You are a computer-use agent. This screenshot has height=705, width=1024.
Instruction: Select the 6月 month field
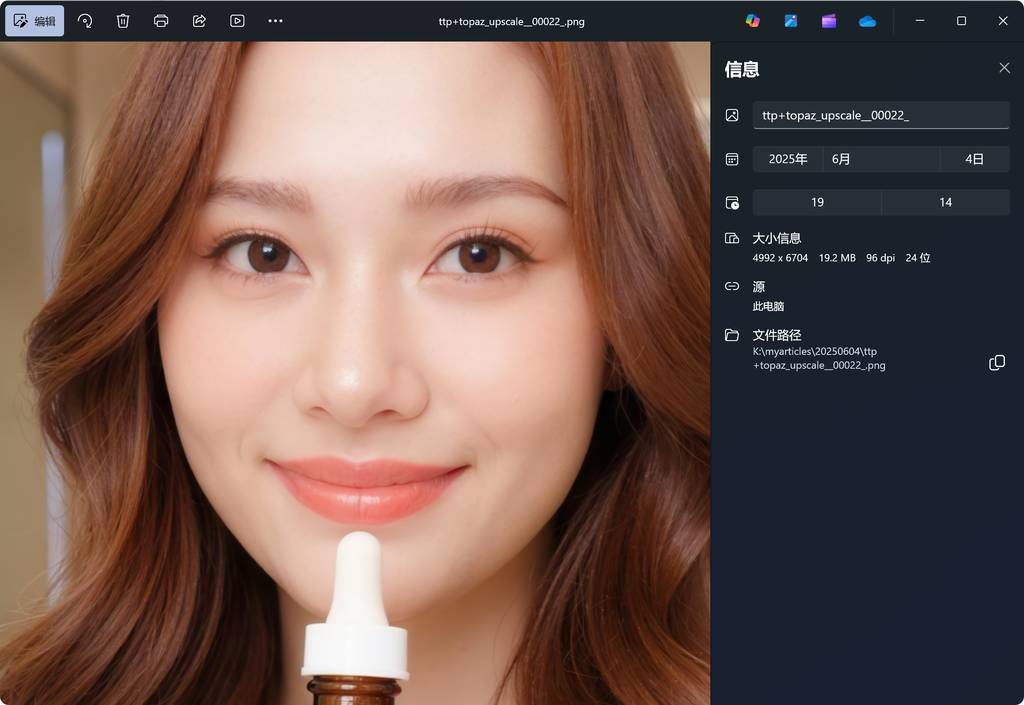pos(880,159)
